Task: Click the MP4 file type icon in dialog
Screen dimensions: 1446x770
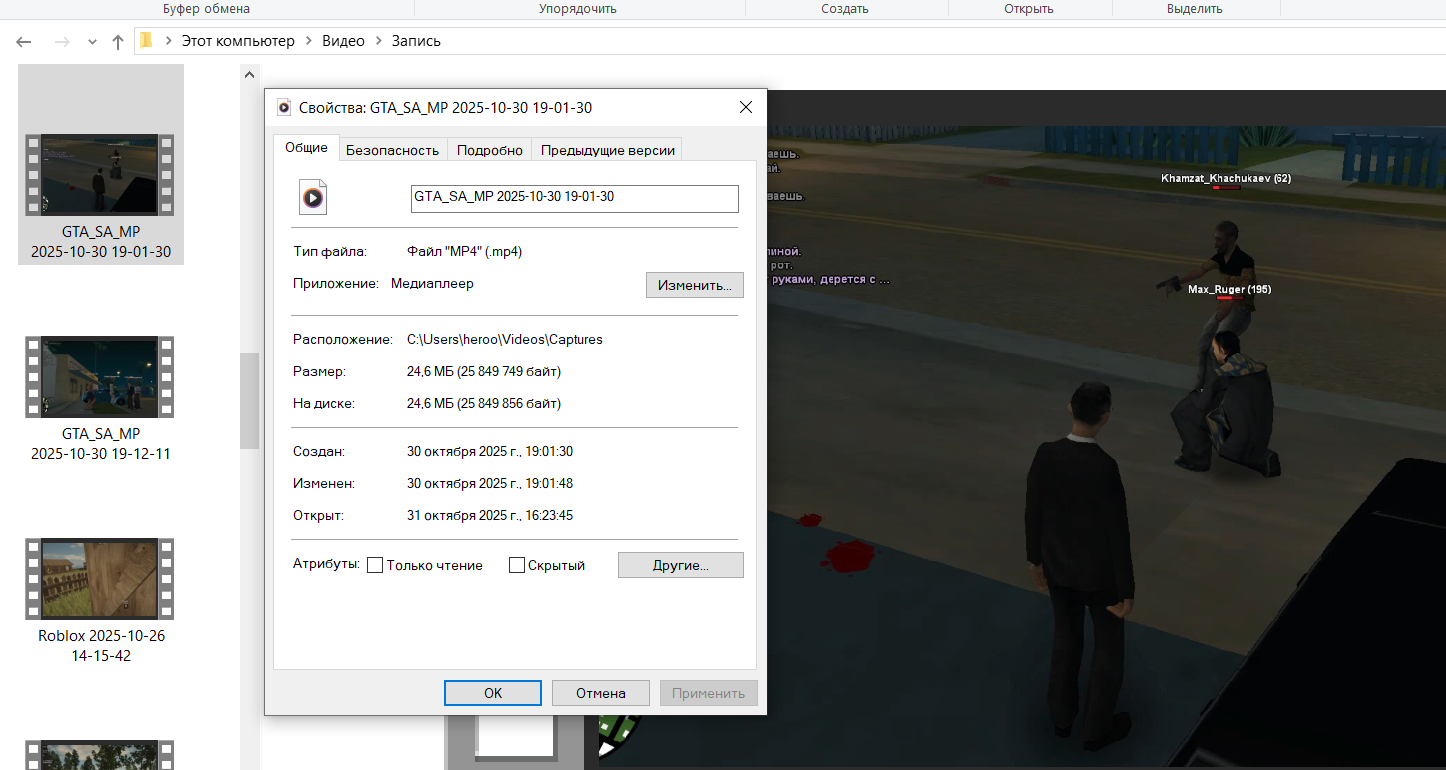Action: point(313,198)
